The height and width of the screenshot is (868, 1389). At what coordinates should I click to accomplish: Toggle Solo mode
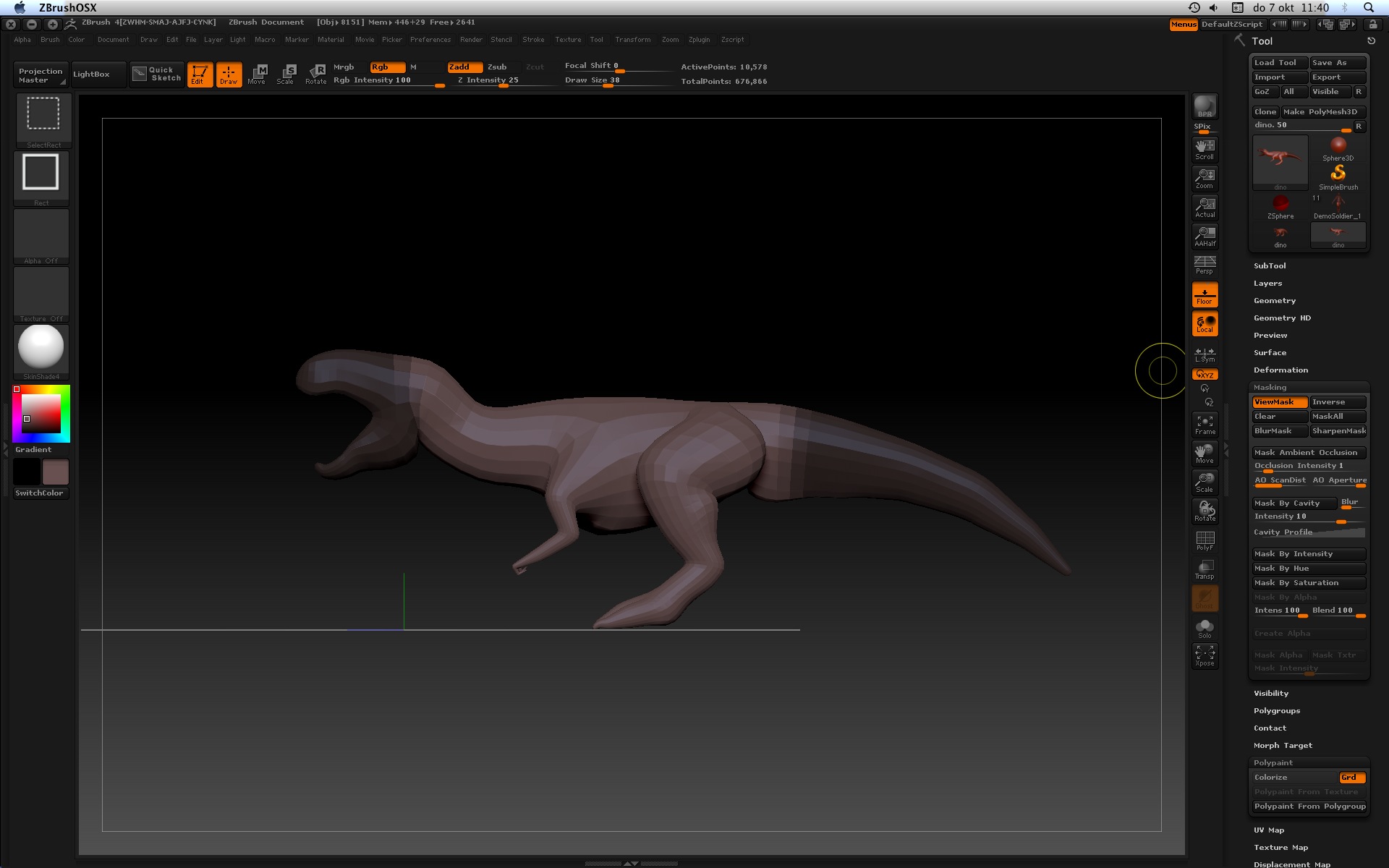pyautogui.click(x=1205, y=628)
